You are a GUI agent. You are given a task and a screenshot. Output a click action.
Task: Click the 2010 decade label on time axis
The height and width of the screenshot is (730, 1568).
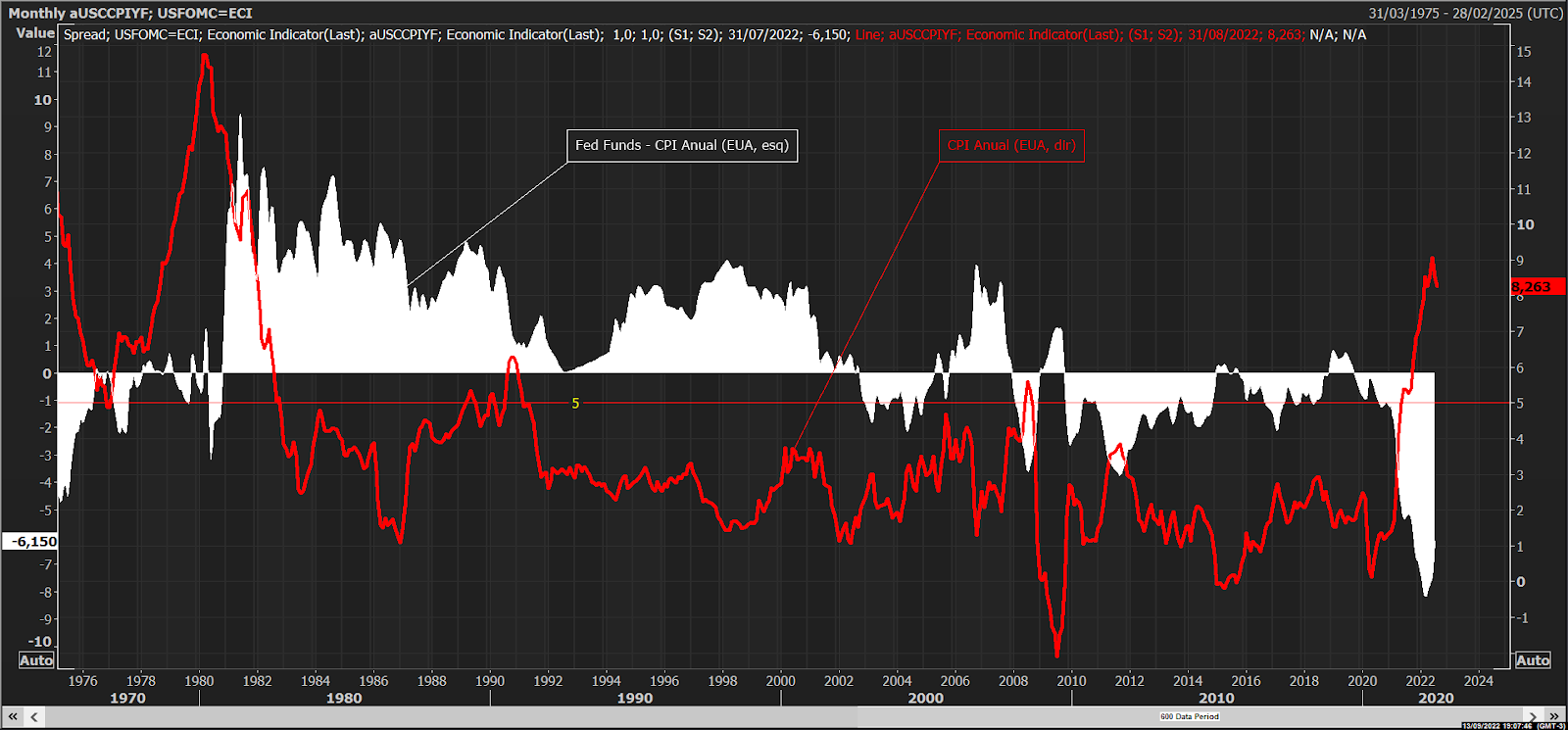pos(1216,698)
